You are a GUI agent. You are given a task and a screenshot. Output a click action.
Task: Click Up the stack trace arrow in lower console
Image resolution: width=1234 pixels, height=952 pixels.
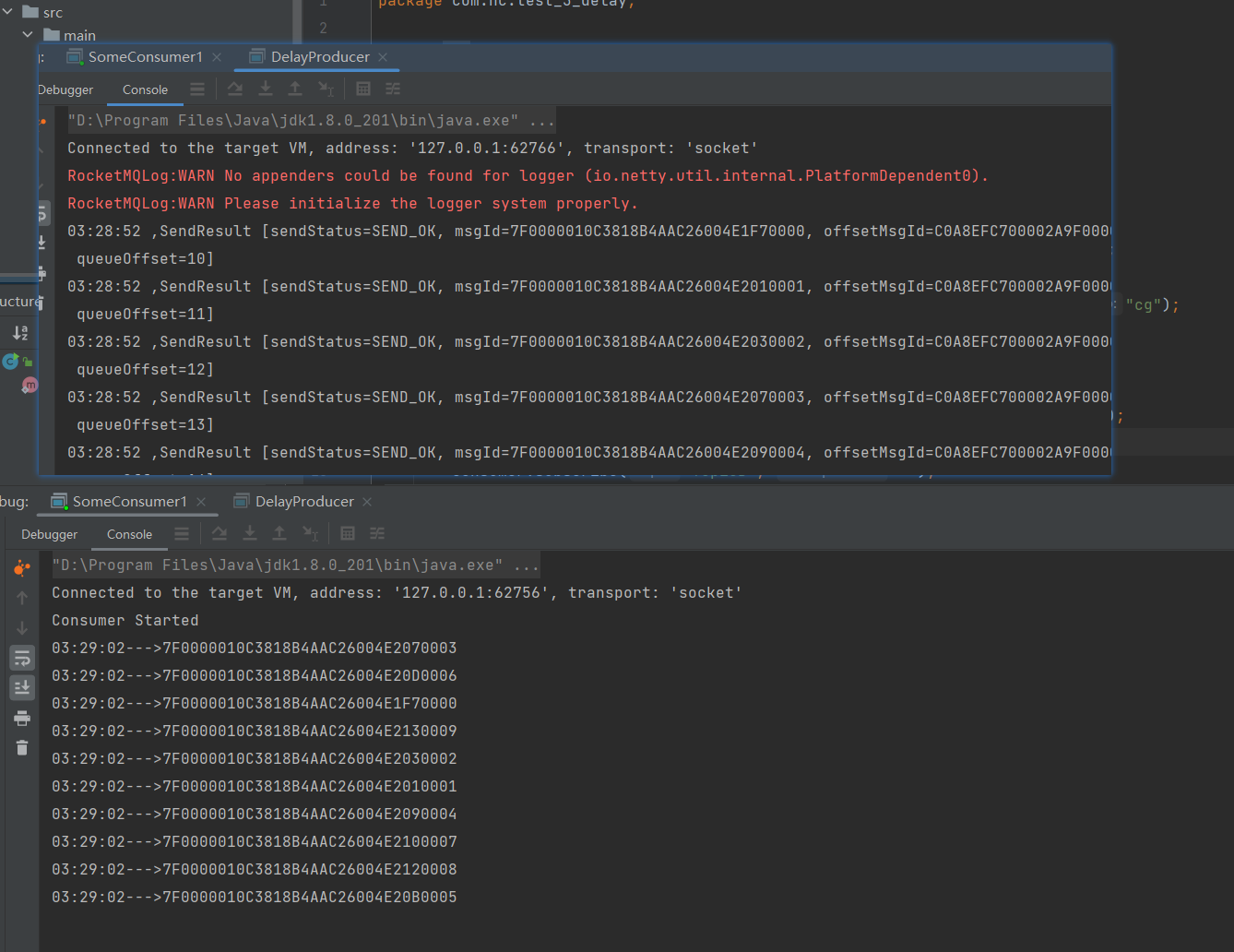pos(22,598)
